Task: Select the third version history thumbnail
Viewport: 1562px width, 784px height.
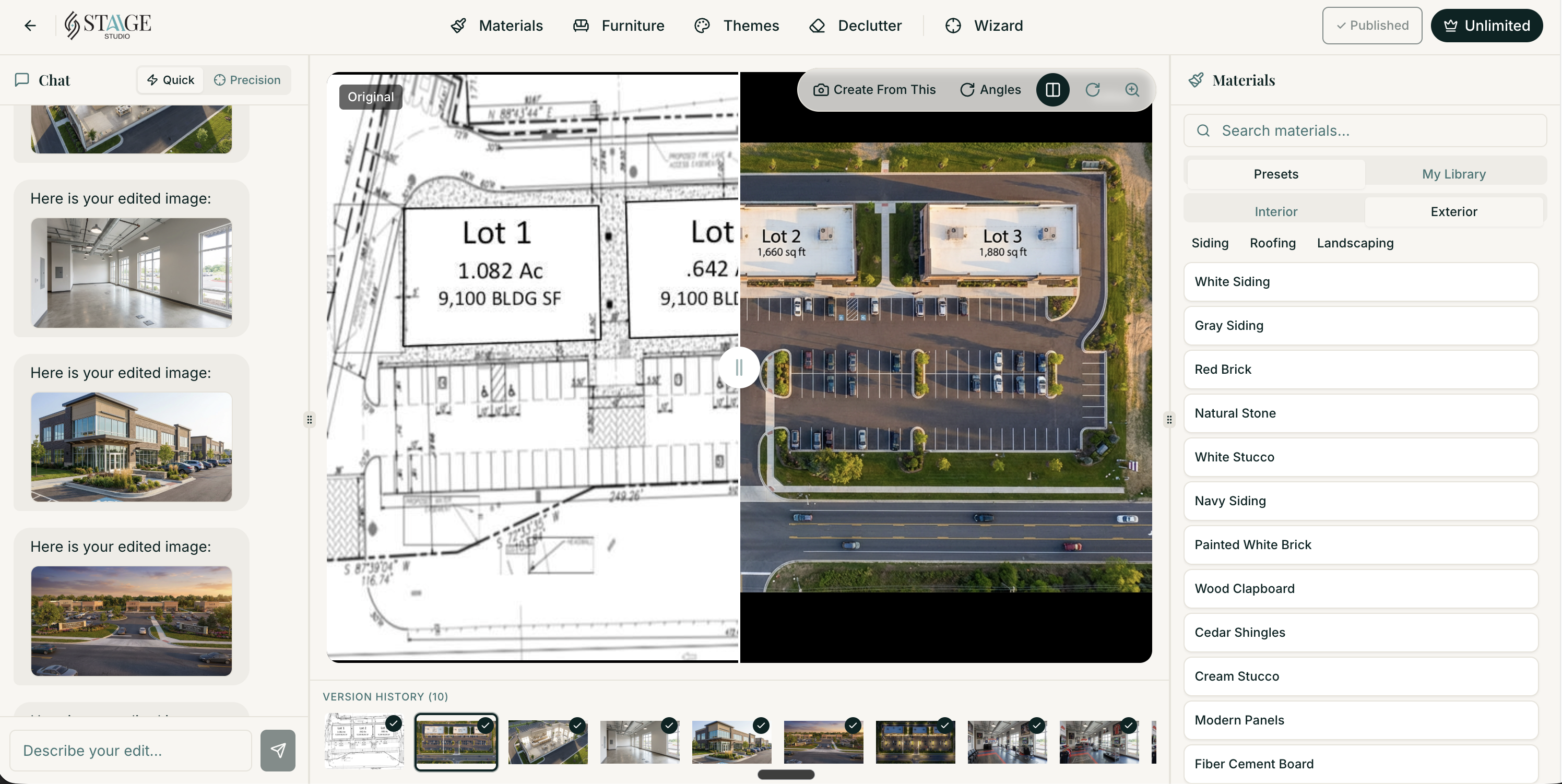Action: click(548, 742)
